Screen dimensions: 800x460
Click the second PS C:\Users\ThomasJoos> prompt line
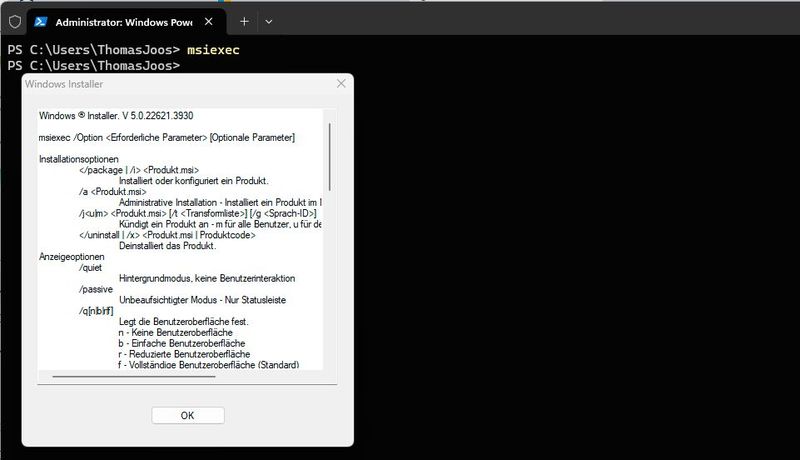(x=94, y=66)
